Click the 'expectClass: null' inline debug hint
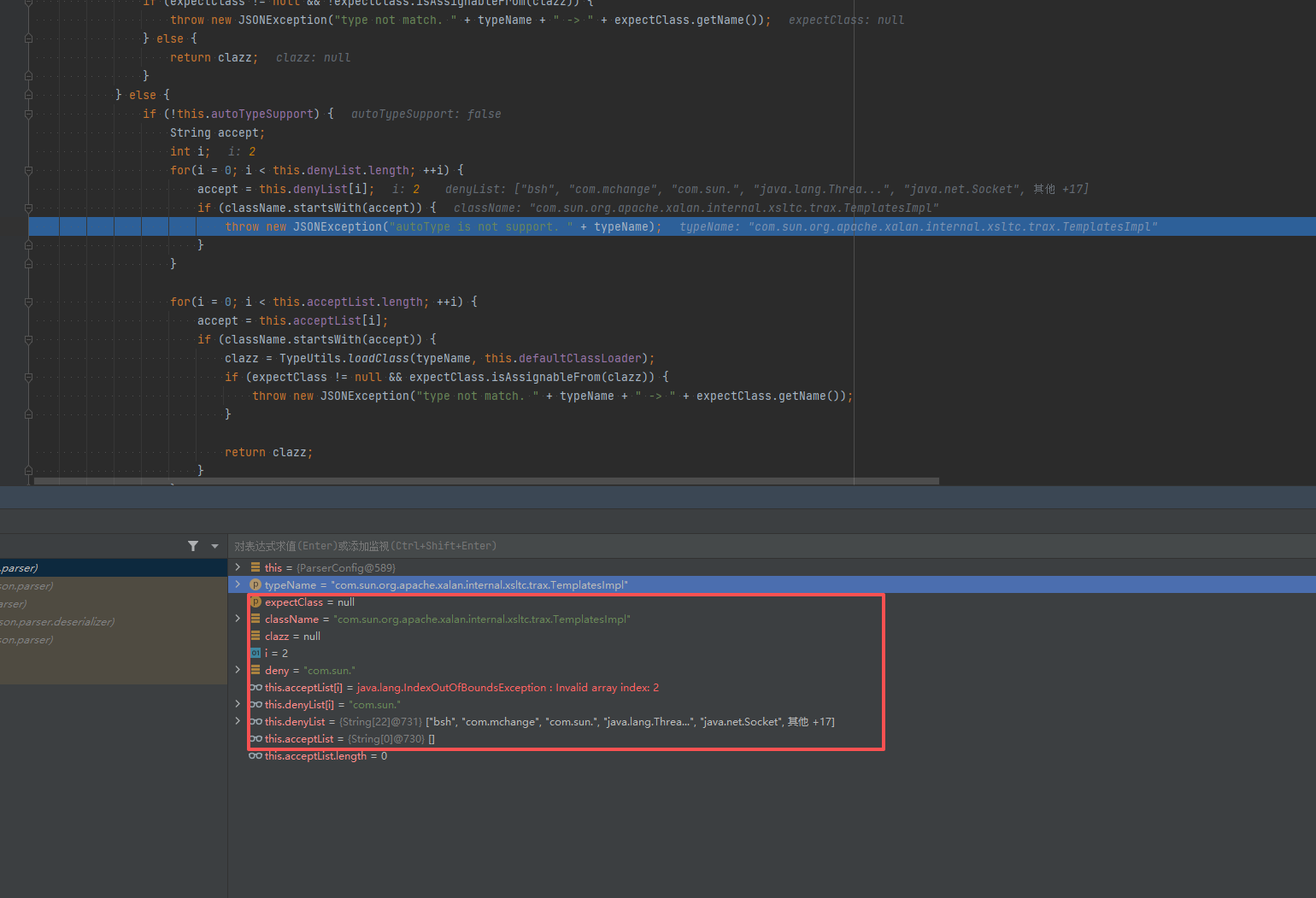Image resolution: width=1316 pixels, height=898 pixels. point(846,20)
